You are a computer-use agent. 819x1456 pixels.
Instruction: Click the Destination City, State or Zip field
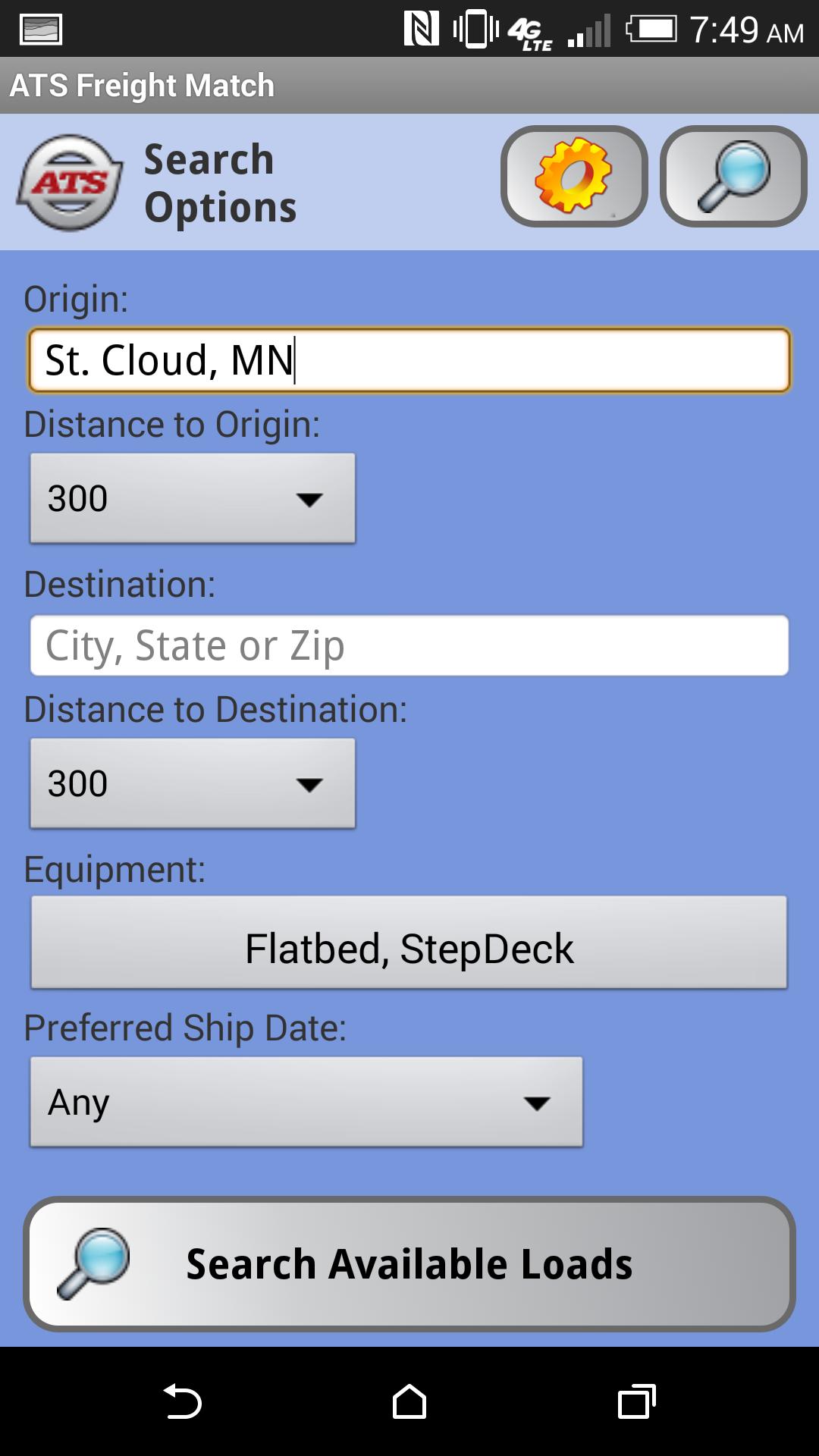tap(409, 645)
